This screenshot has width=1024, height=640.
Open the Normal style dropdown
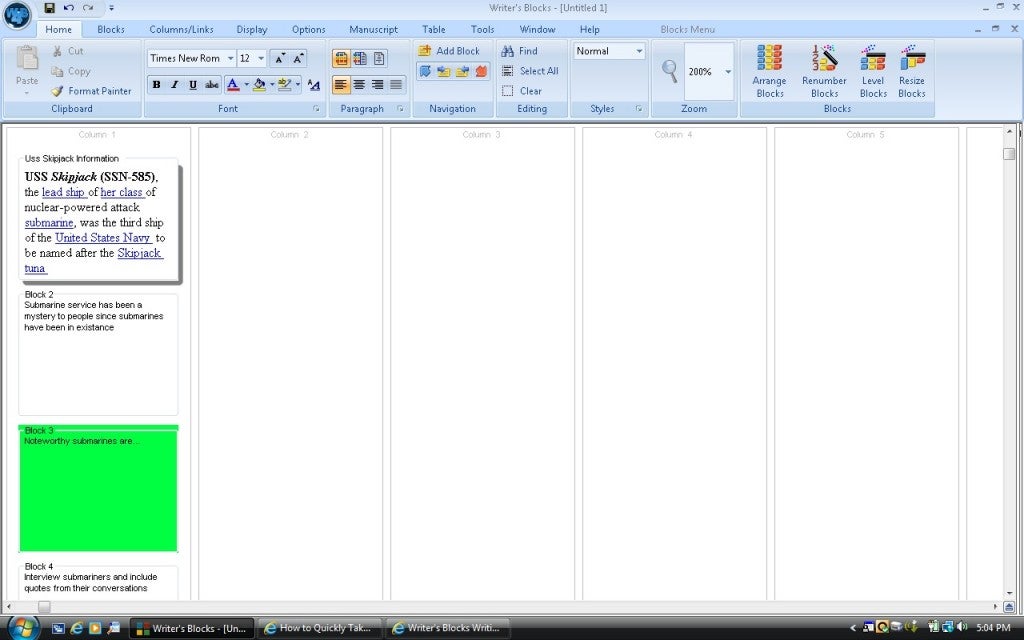click(638, 50)
